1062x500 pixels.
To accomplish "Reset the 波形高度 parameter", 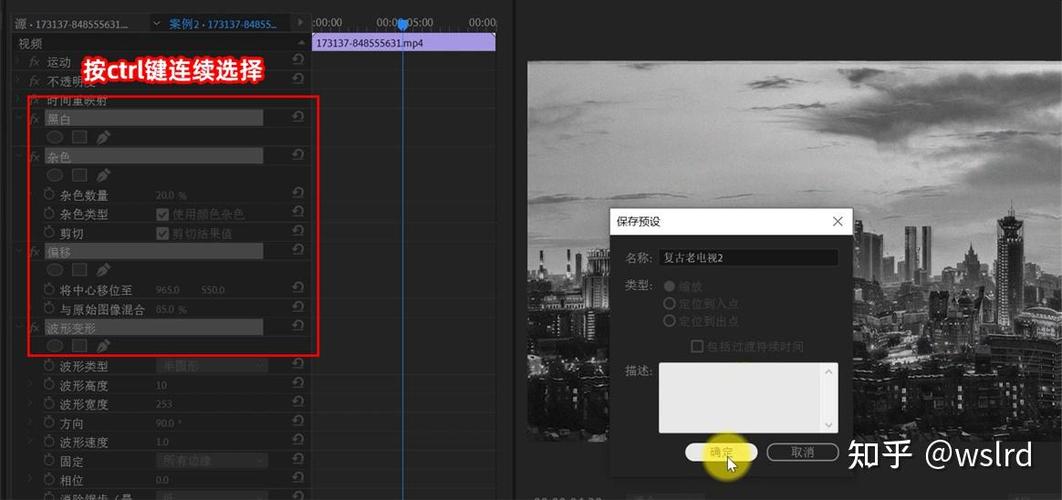I will click(x=298, y=383).
